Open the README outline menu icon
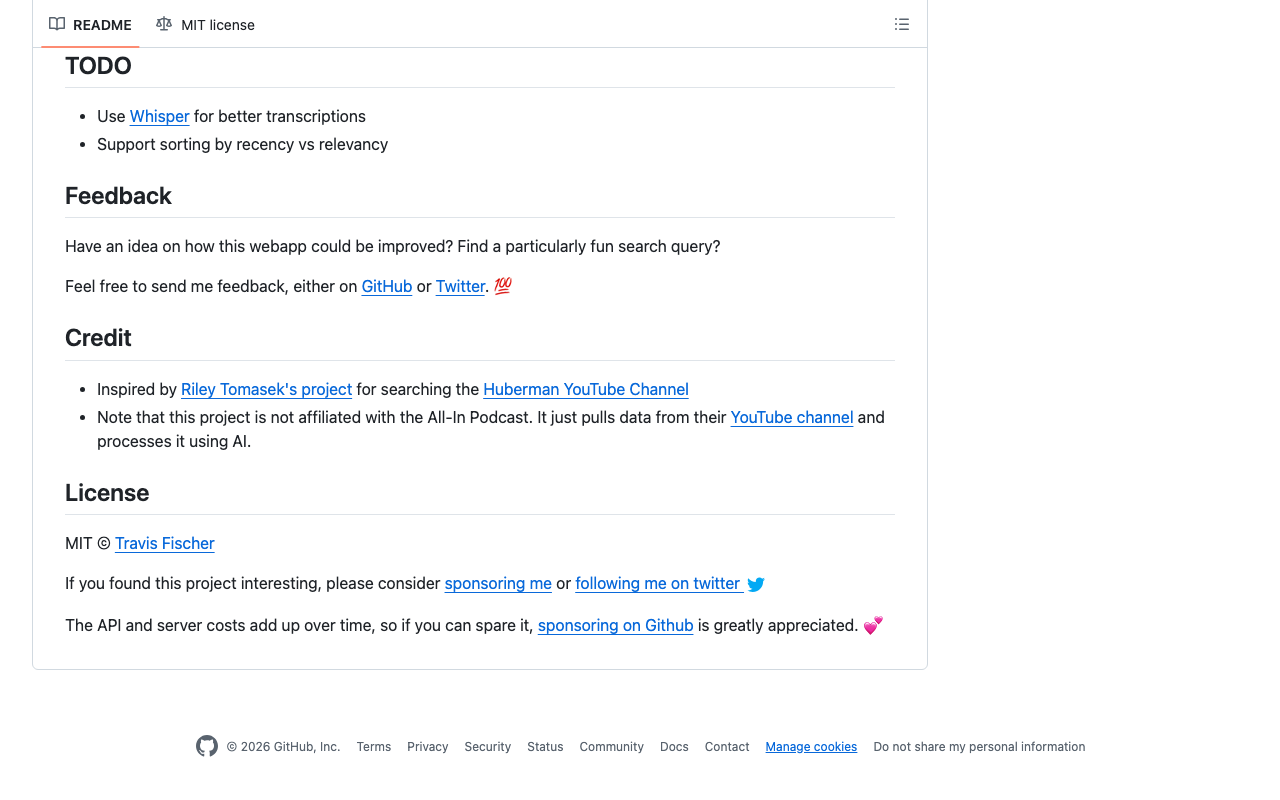1280x800 pixels. coord(902,25)
